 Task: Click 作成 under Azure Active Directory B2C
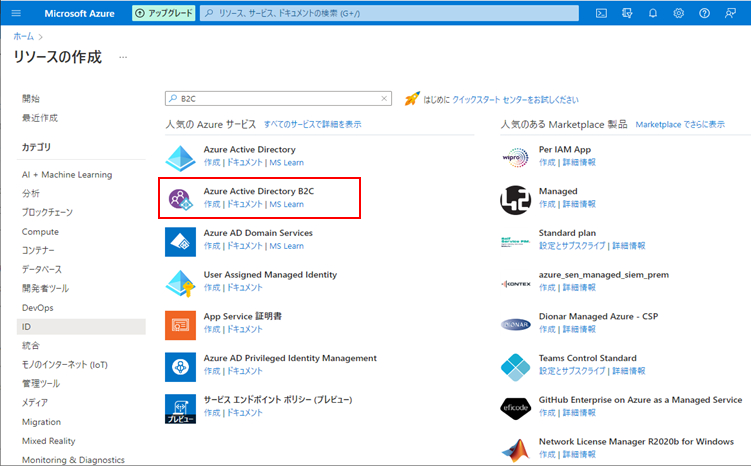point(212,204)
